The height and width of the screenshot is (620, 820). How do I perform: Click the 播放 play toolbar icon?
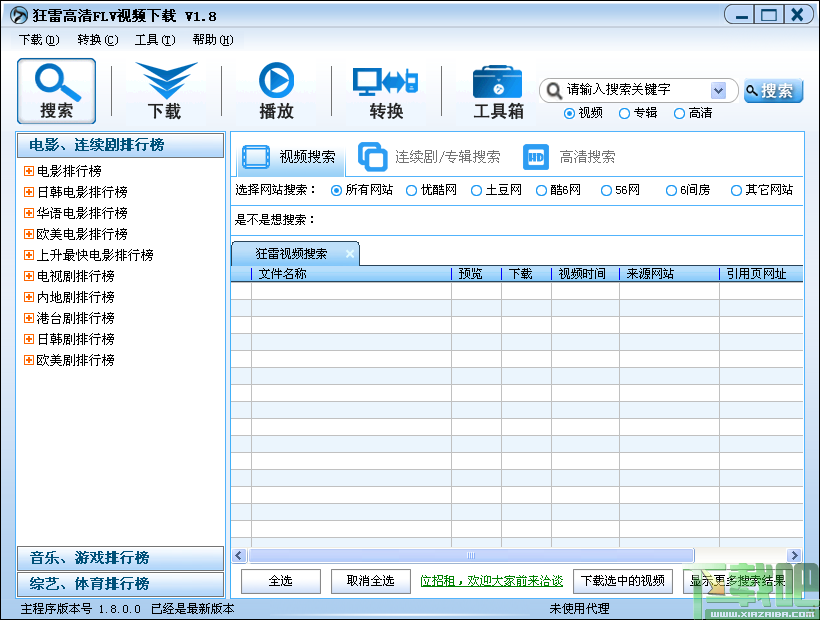276,90
